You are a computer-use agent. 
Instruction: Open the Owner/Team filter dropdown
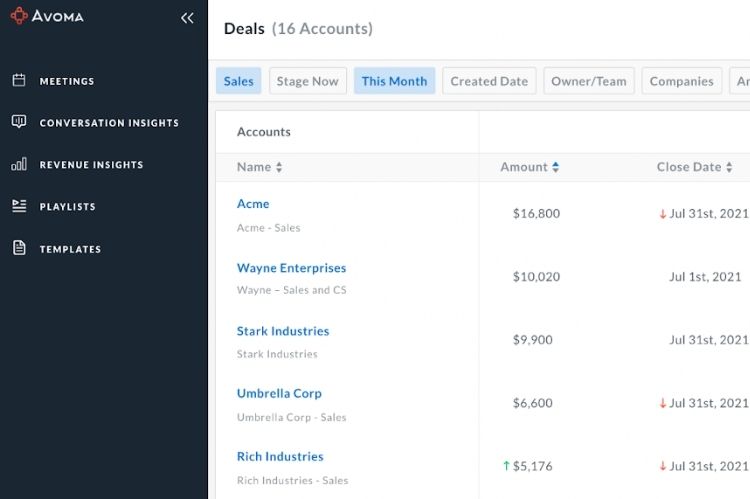(x=587, y=81)
